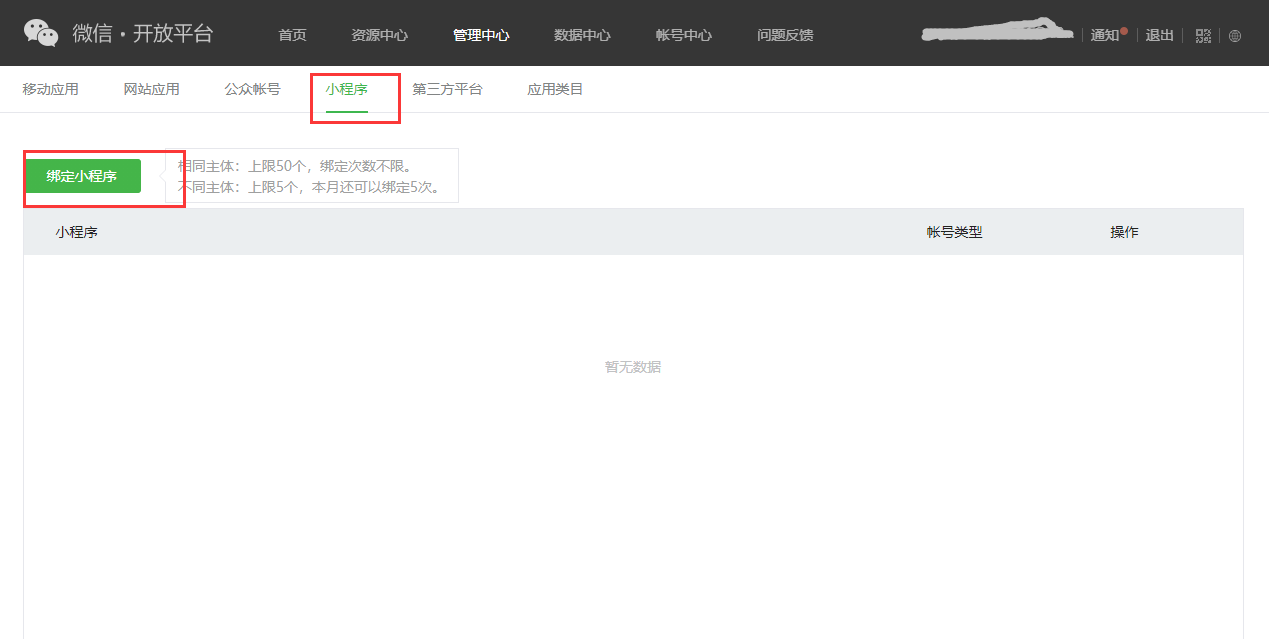The height and width of the screenshot is (639, 1269).
Task: Switch to the 第三方平台 tab
Action: click(x=447, y=89)
